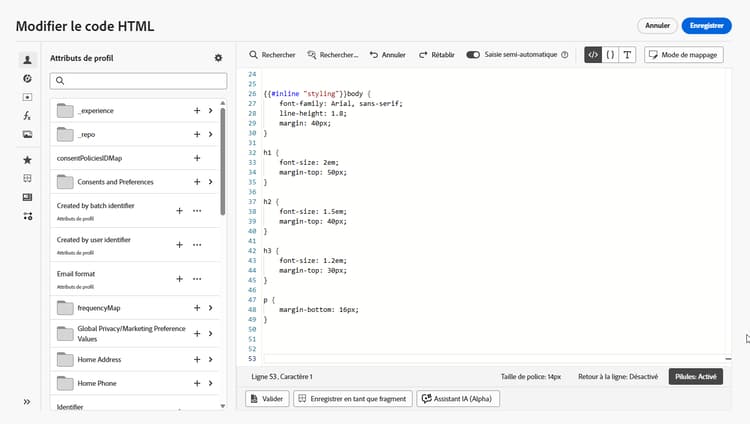Click the attribute list scroll-down arrow
Viewport: 750px width, 424px height.
coord(223,406)
